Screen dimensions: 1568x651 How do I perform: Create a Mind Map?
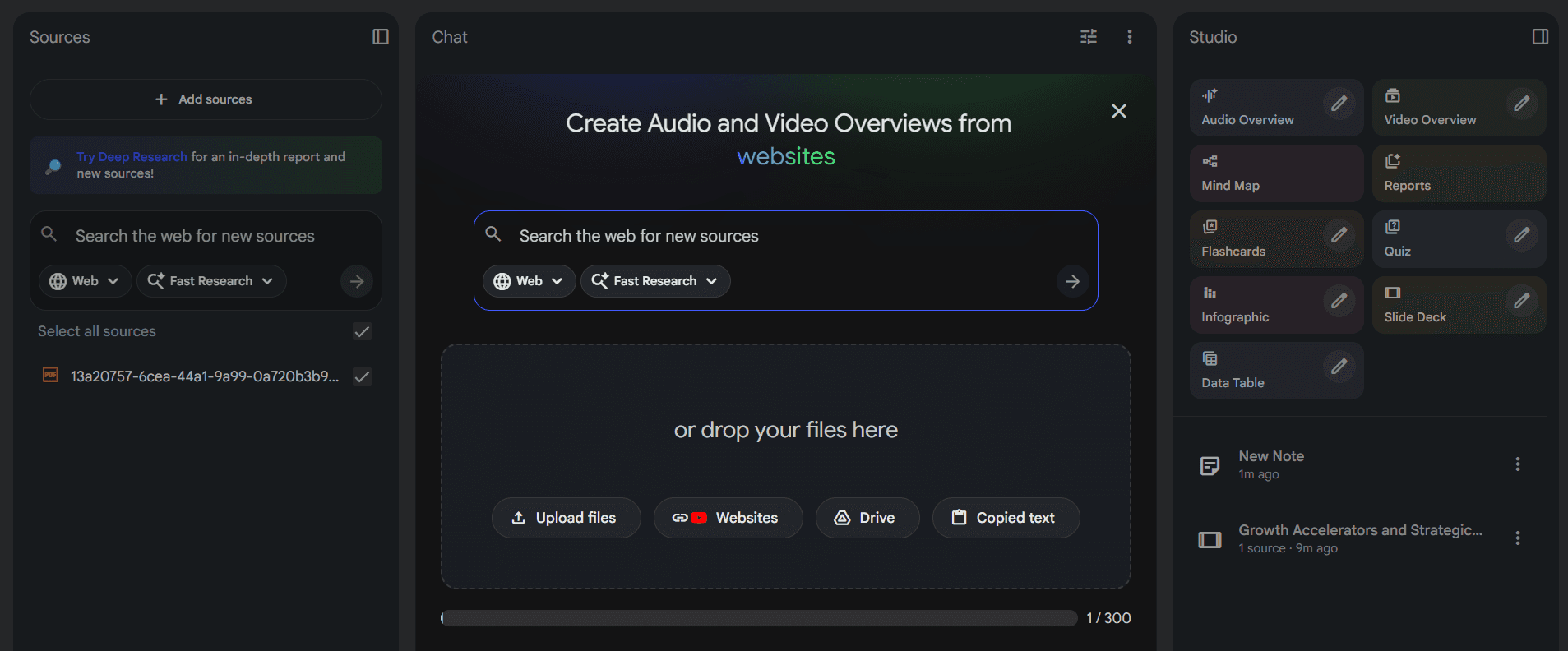click(1276, 173)
